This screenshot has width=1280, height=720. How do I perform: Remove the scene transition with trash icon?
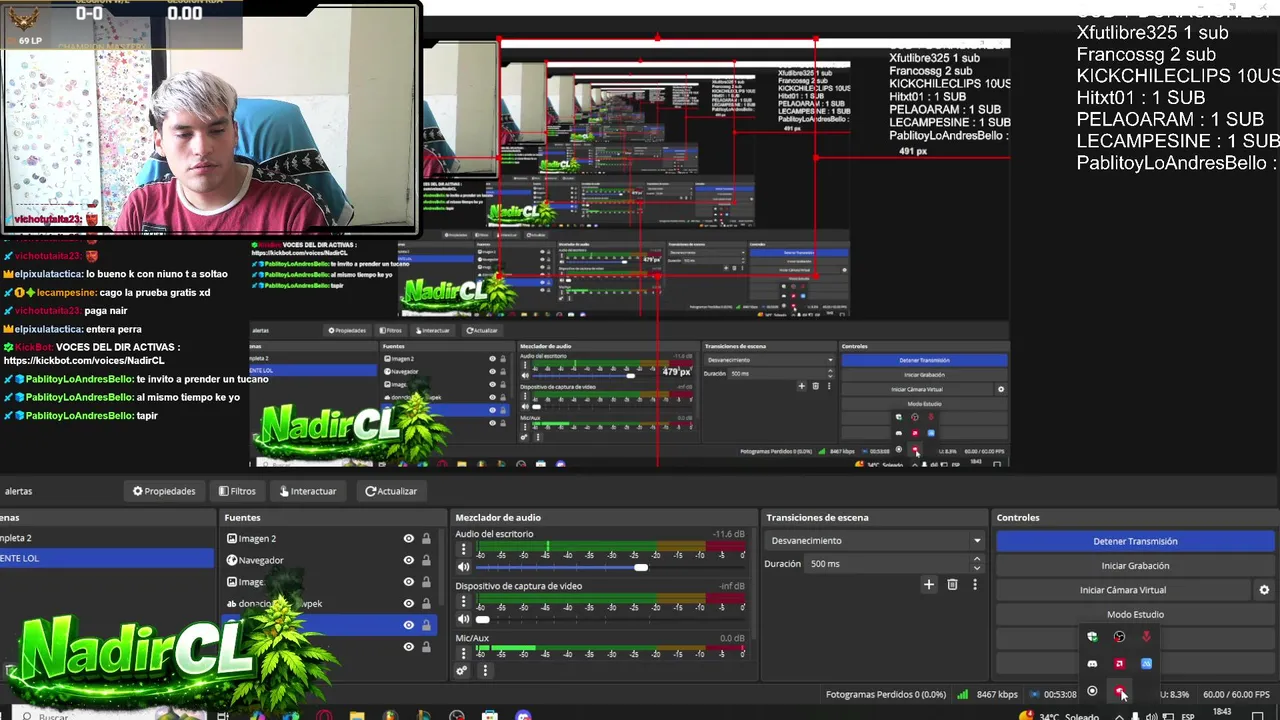(952, 584)
